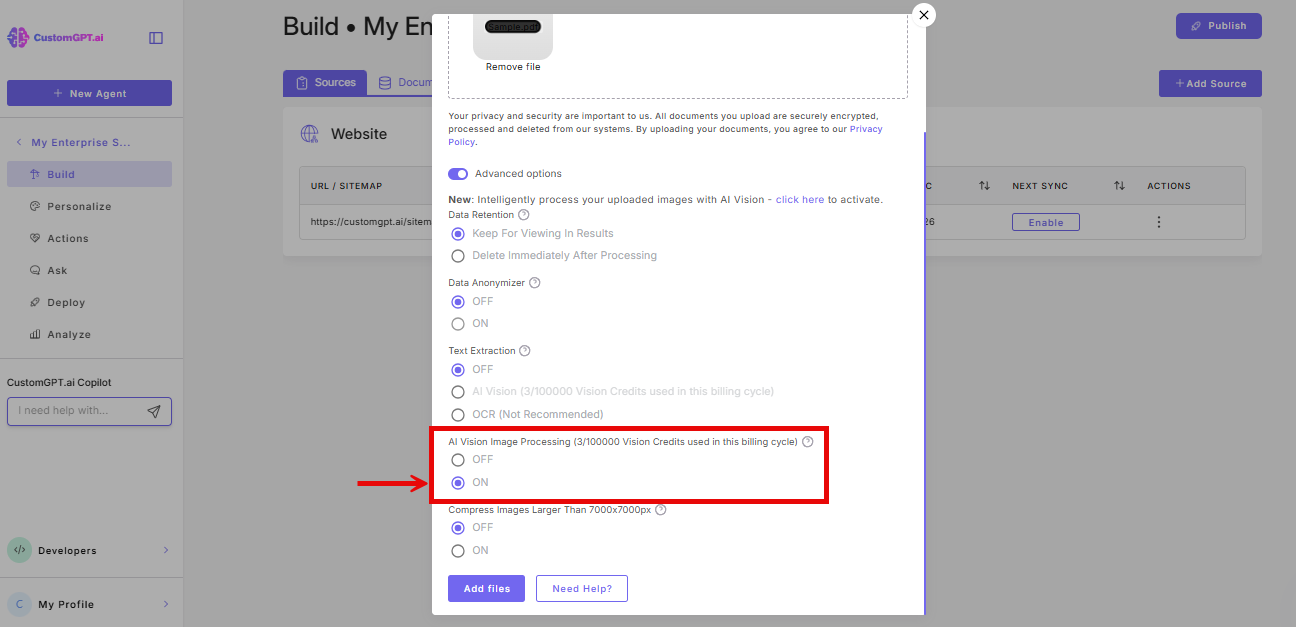
Task: Close the upload dialog with X
Action: tap(924, 15)
